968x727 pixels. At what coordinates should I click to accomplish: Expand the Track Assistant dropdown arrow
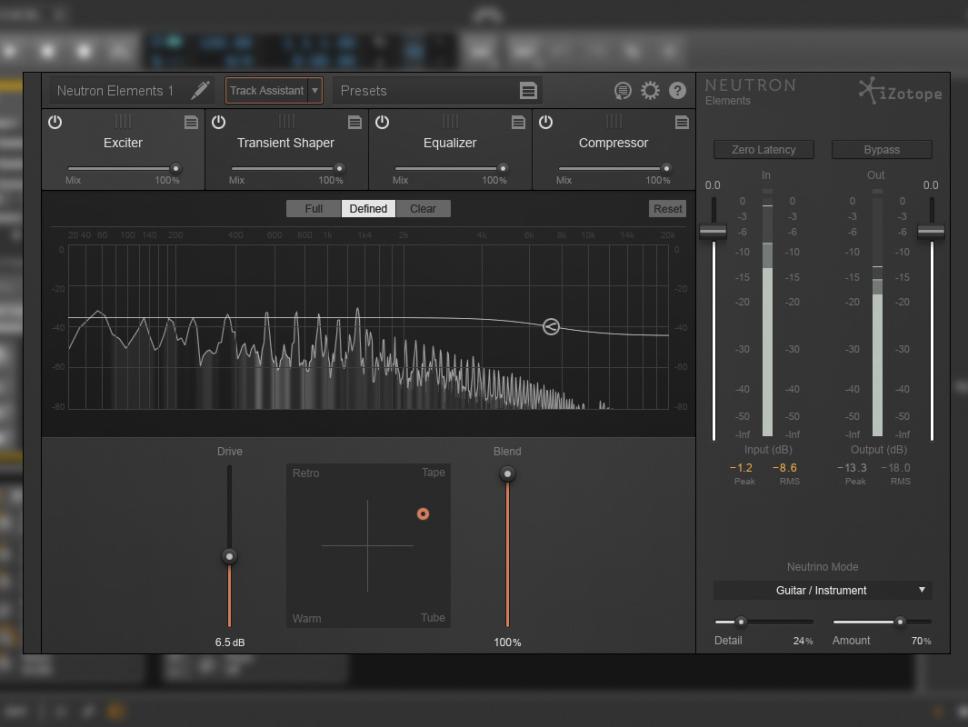(315, 91)
